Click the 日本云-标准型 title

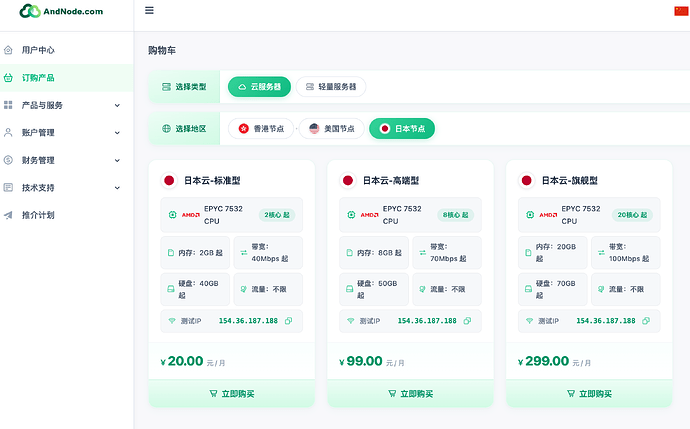pos(212,180)
